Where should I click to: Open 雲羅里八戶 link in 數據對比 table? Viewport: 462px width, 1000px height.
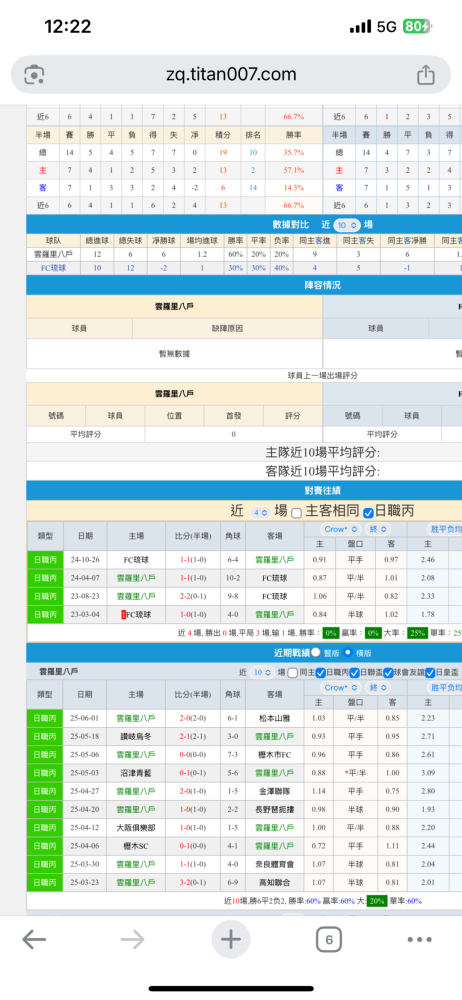(55, 254)
